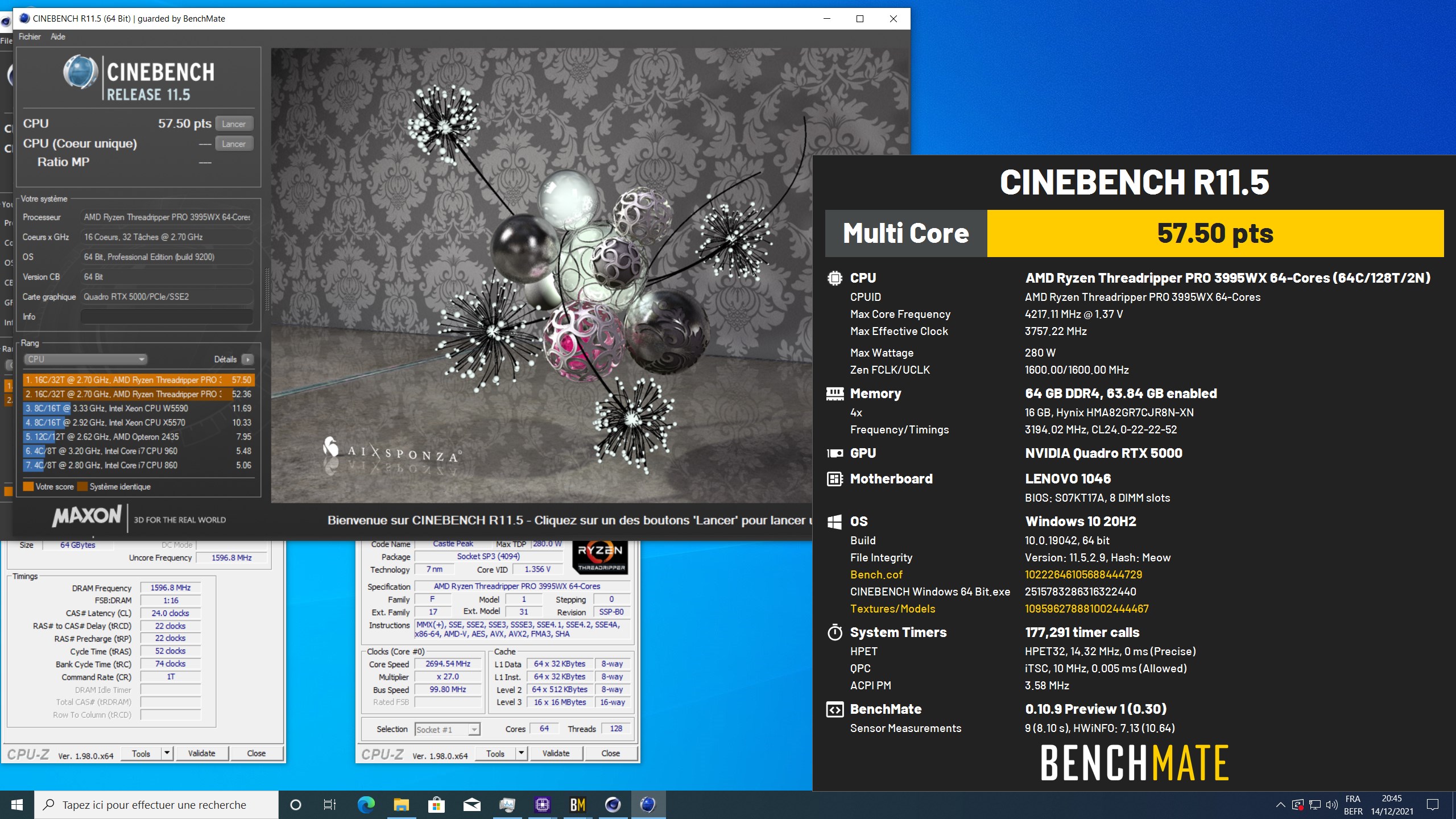The width and height of the screenshot is (1456, 819).
Task: Select ranking row 1 with 57.50 score
Action: (x=138, y=380)
